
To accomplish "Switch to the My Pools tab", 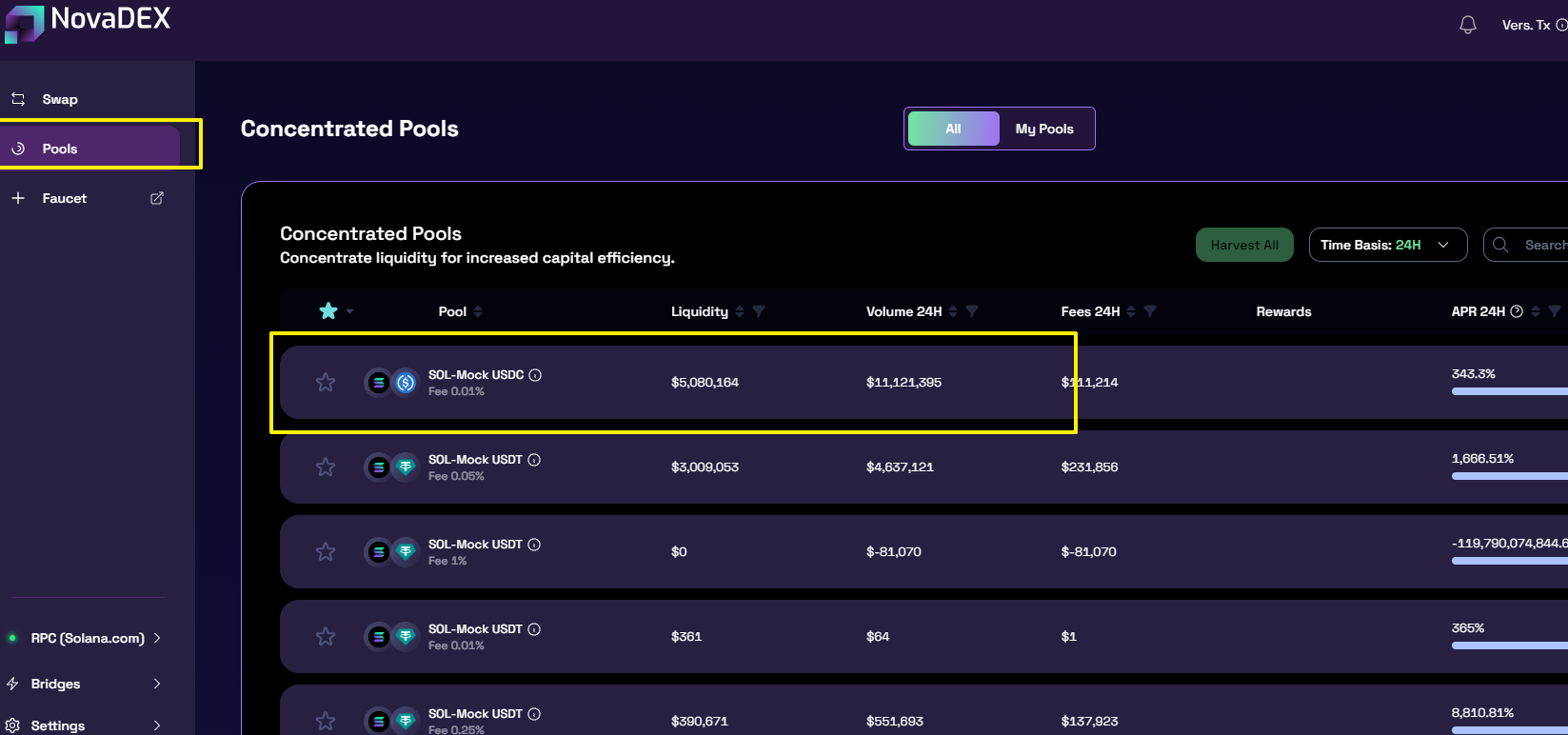I will click(x=1044, y=129).
